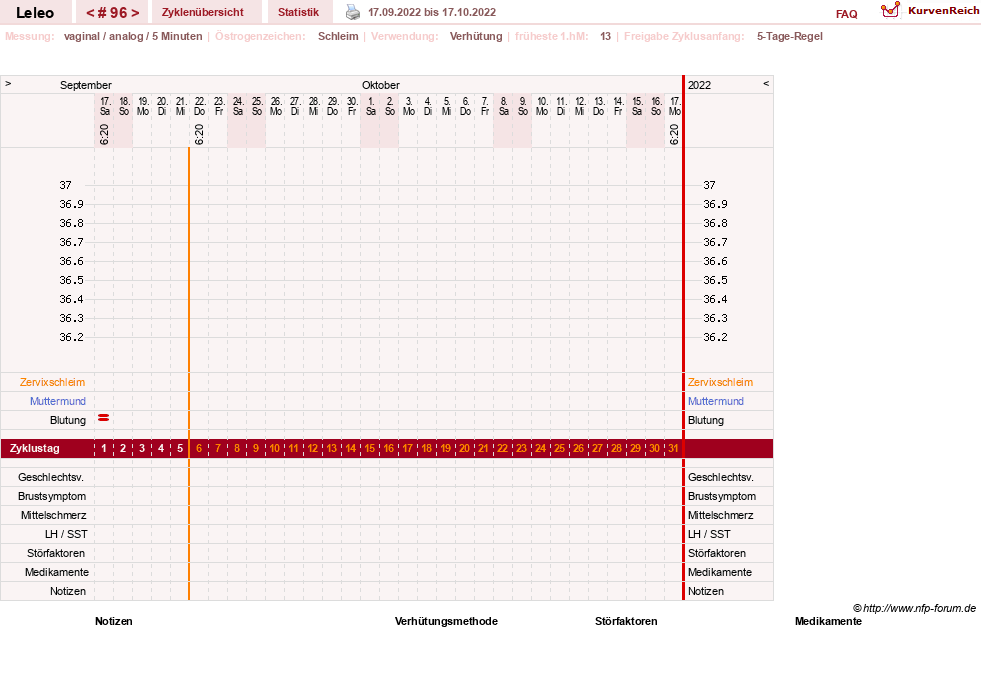Go to previous cycle with left arrow
This screenshot has height=700, width=981.
click(90, 13)
